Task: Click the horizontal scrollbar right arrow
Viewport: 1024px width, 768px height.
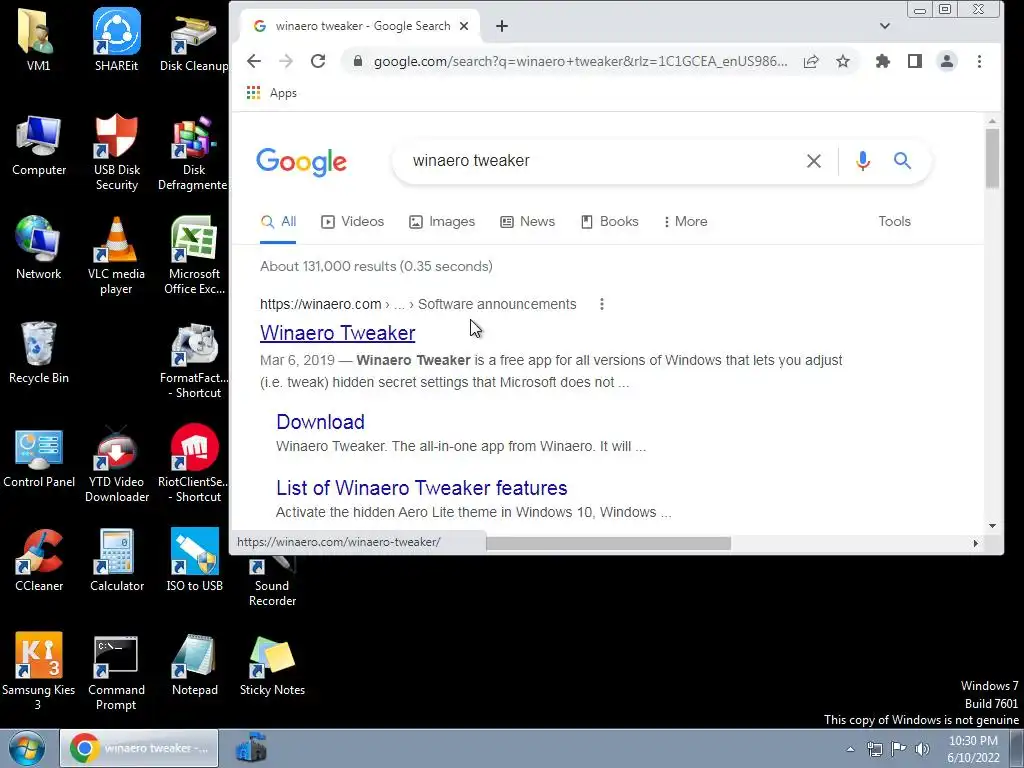Action: [976, 543]
